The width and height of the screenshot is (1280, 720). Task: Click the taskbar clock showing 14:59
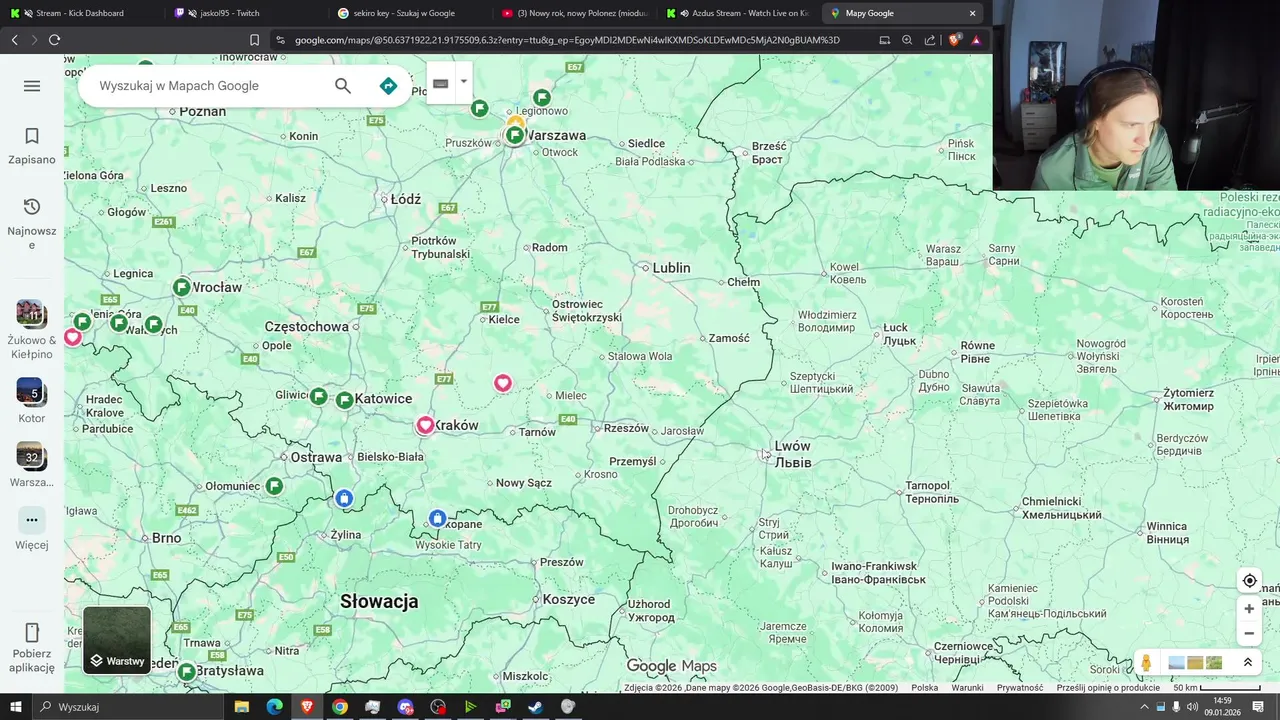pyautogui.click(x=1222, y=707)
